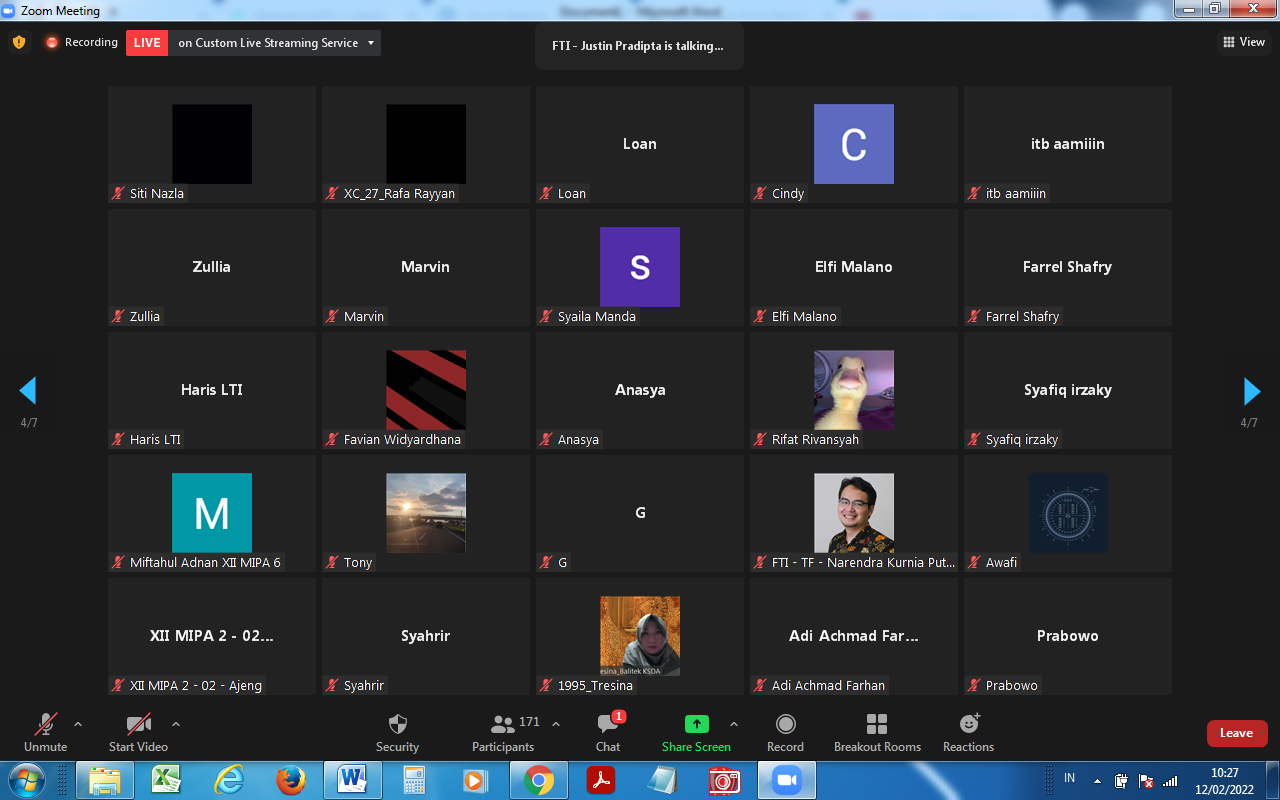Expand Share Screen options arrow
Image resolution: width=1280 pixels, height=800 pixels.
click(734, 724)
